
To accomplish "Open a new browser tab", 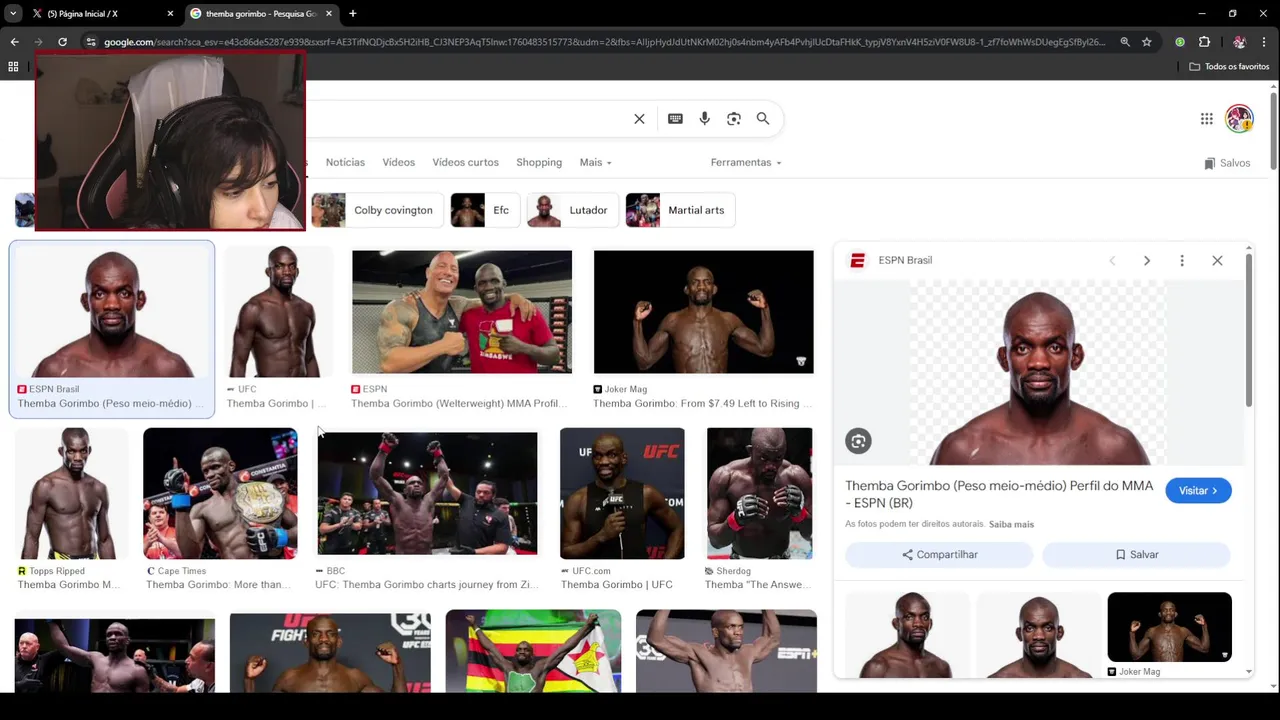I will 352,13.
